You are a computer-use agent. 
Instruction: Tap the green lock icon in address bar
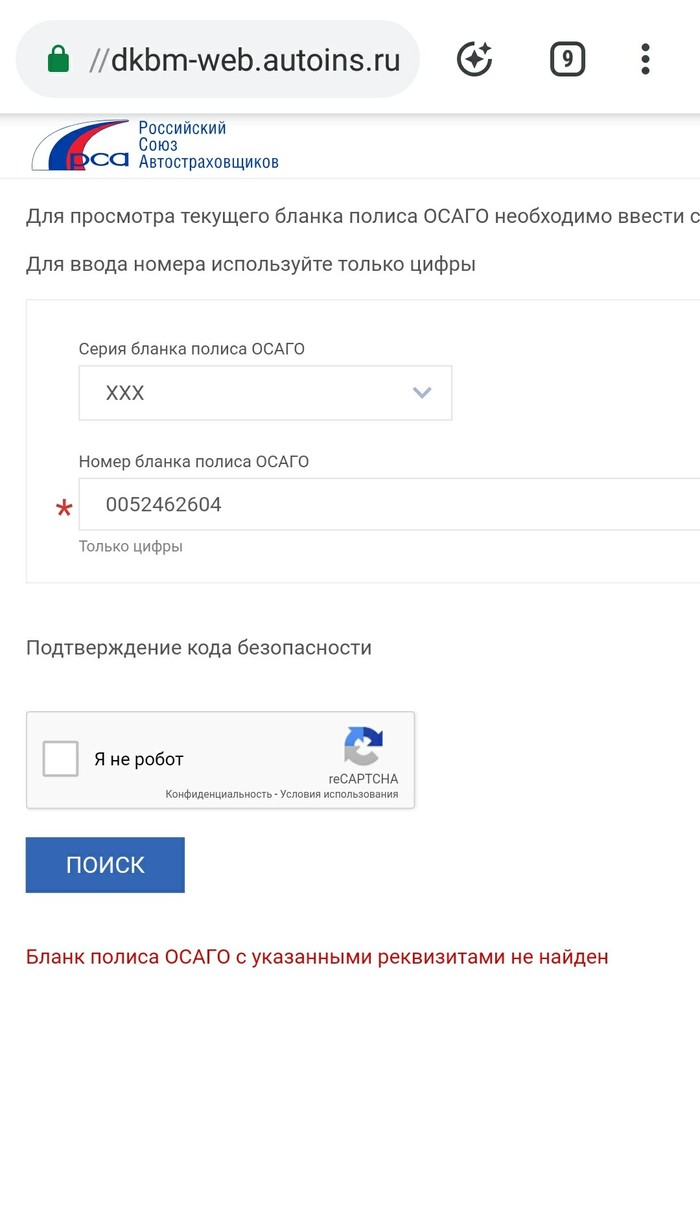pos(58,60)
